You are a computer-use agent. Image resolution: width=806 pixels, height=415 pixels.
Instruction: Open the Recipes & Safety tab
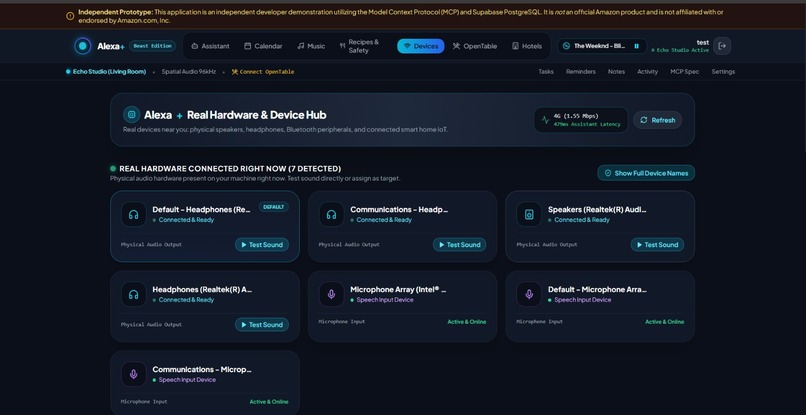[x=361, y=46]
